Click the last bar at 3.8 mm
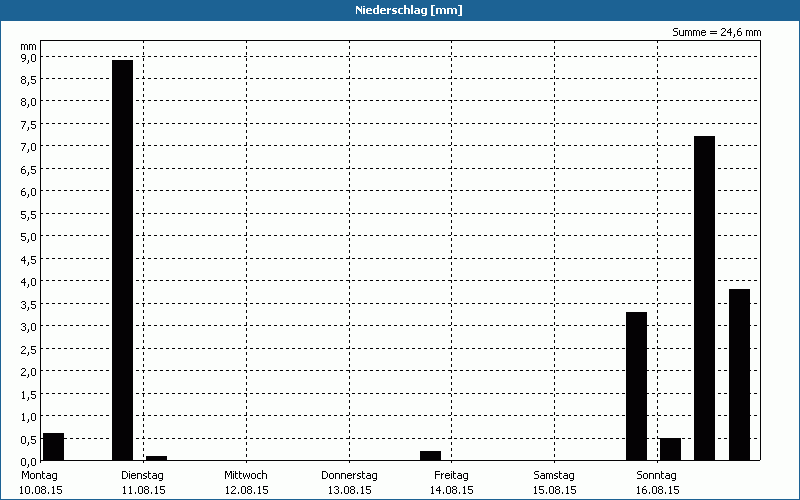Viewport: 800px width, 500px height. tap(739, 374)
